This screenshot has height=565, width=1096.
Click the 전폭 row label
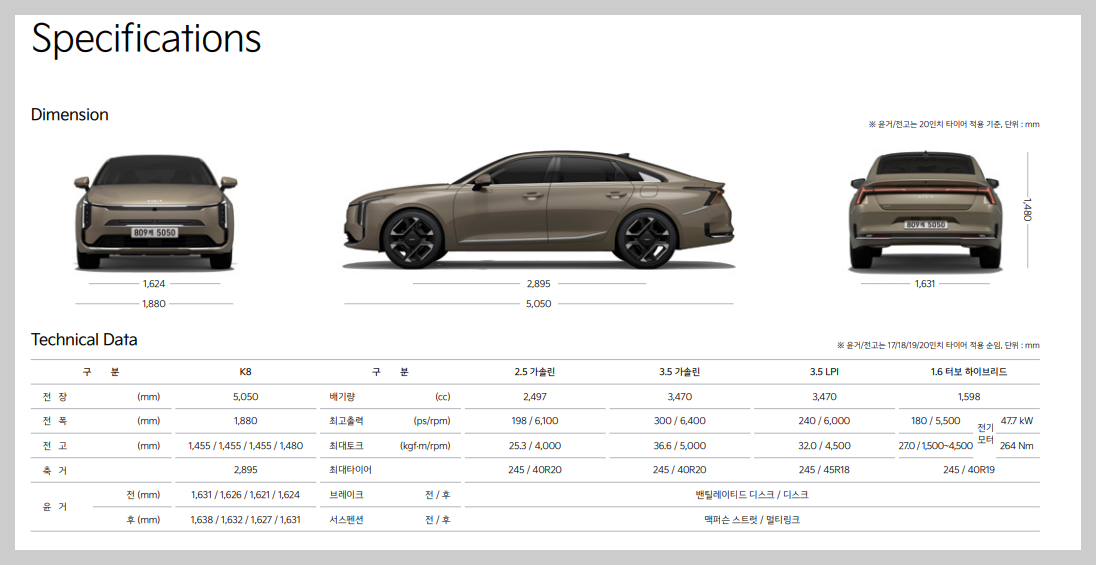click(55, 421)
